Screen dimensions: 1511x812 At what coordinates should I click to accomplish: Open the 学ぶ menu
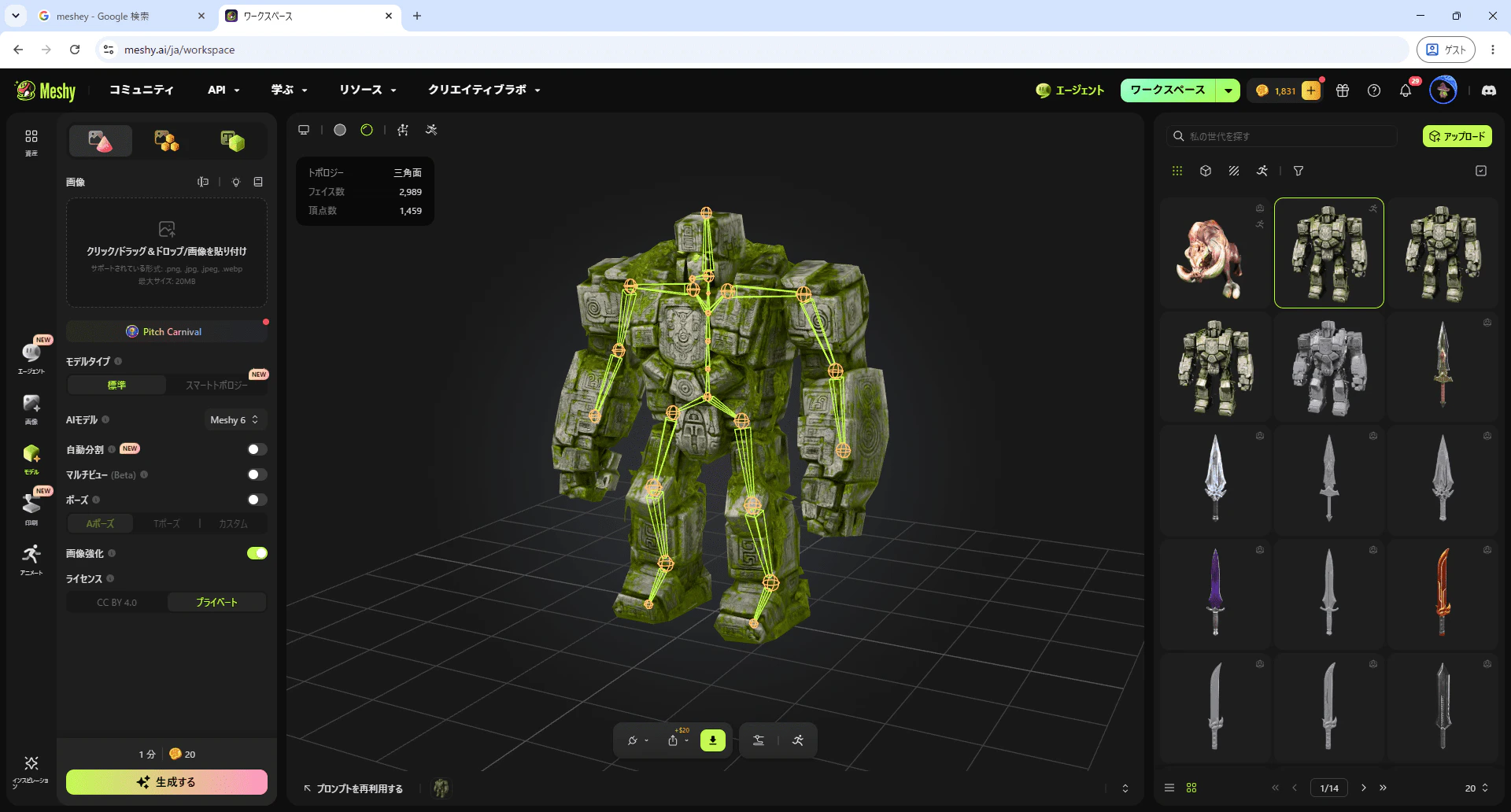tap(289, 90)
